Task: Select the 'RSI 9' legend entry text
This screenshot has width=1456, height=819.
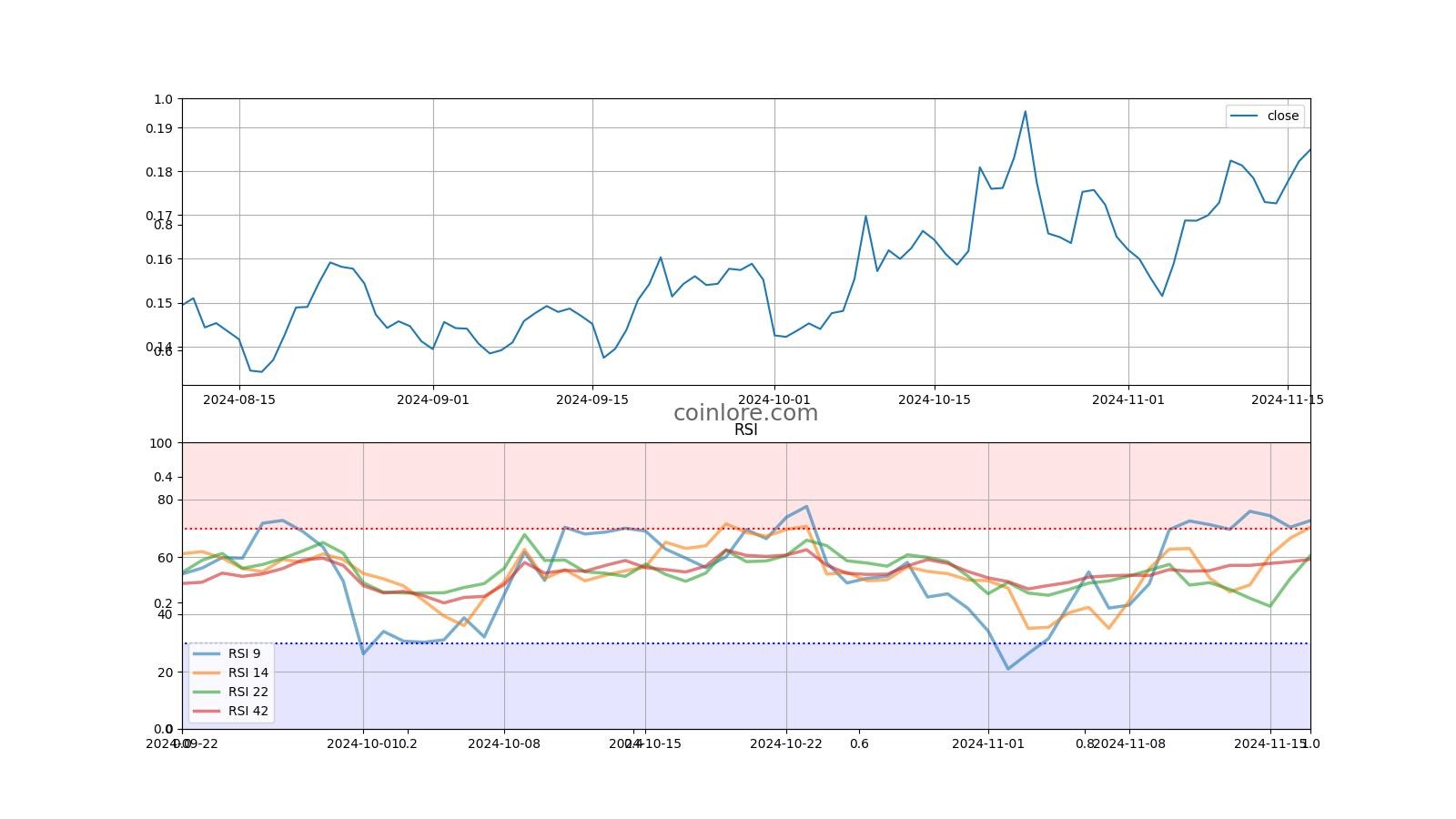Action: click(x=244, y=653)
